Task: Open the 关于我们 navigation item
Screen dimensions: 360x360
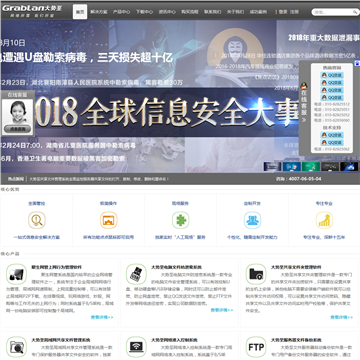Action: pyautogui.click(x=235, y=12)
